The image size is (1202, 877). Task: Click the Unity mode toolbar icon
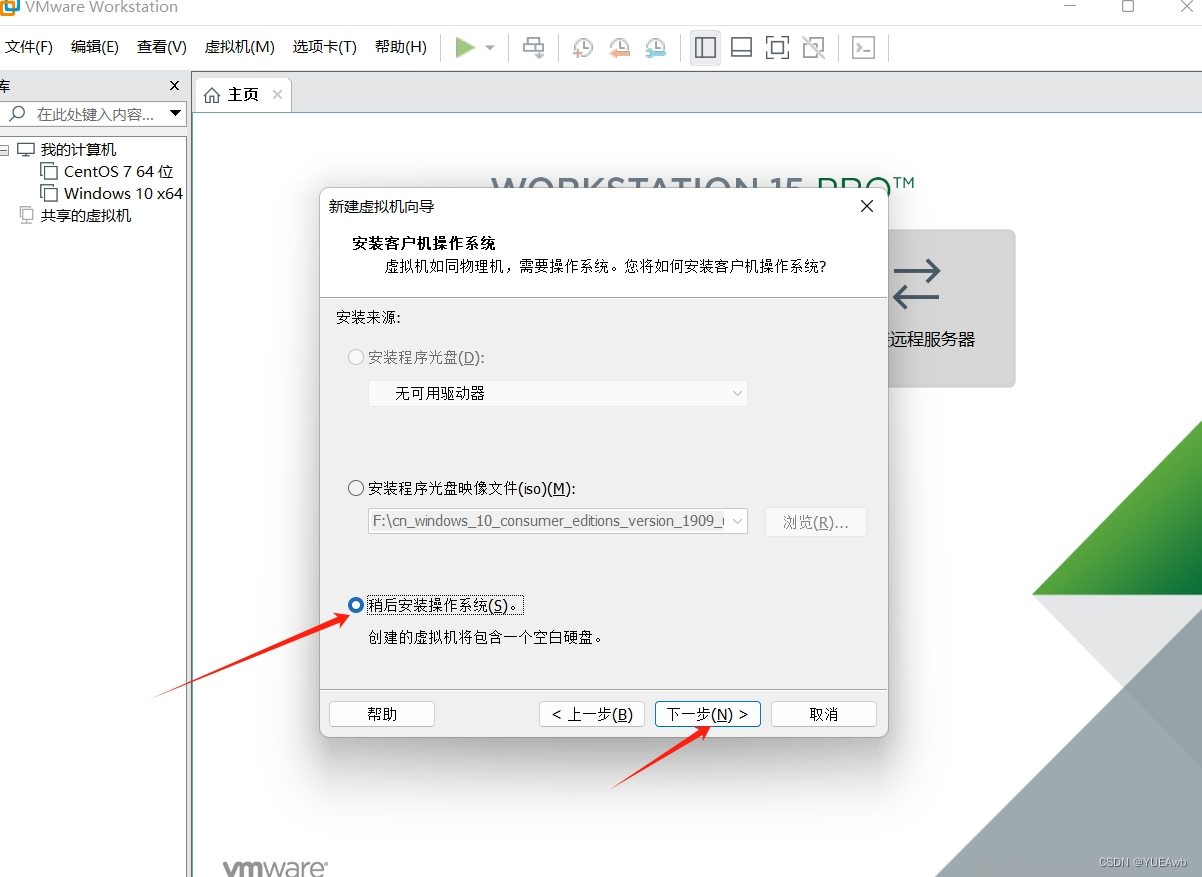pyautogui.click(x=814, y=47)
